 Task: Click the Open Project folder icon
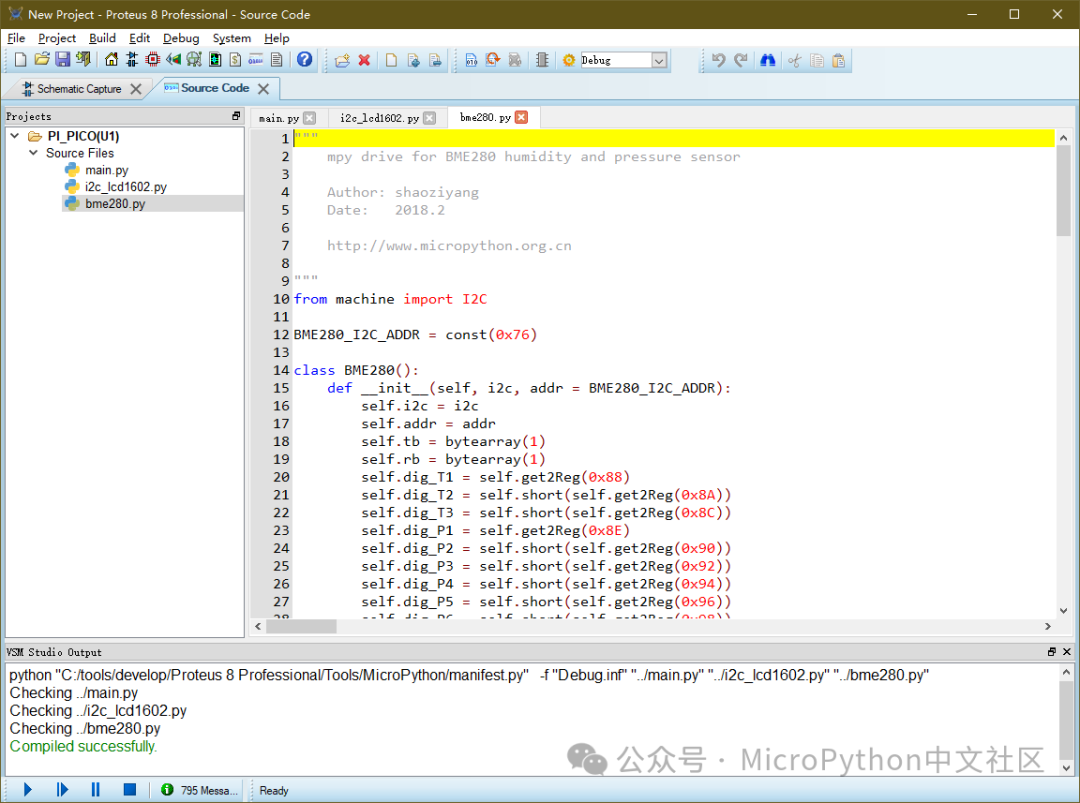click(41, 60)
